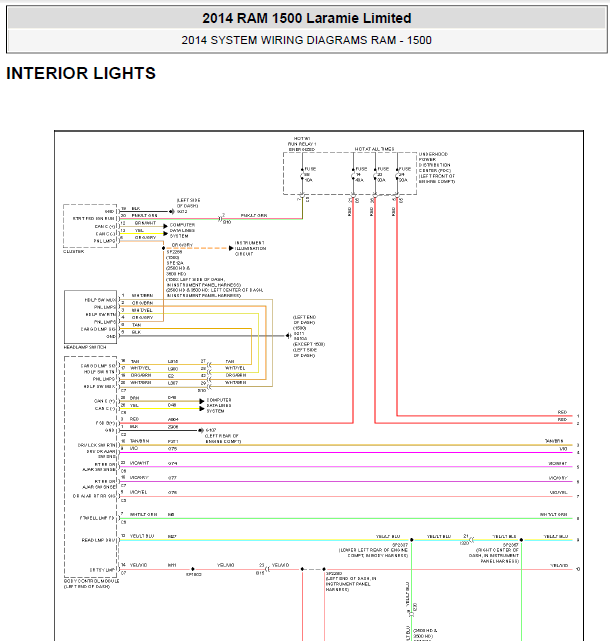The width and height of the screenshot is (610, 641).
Task: Select "WHT/LT GRN" label at the diagram's right edge
Action: point(554,514)
